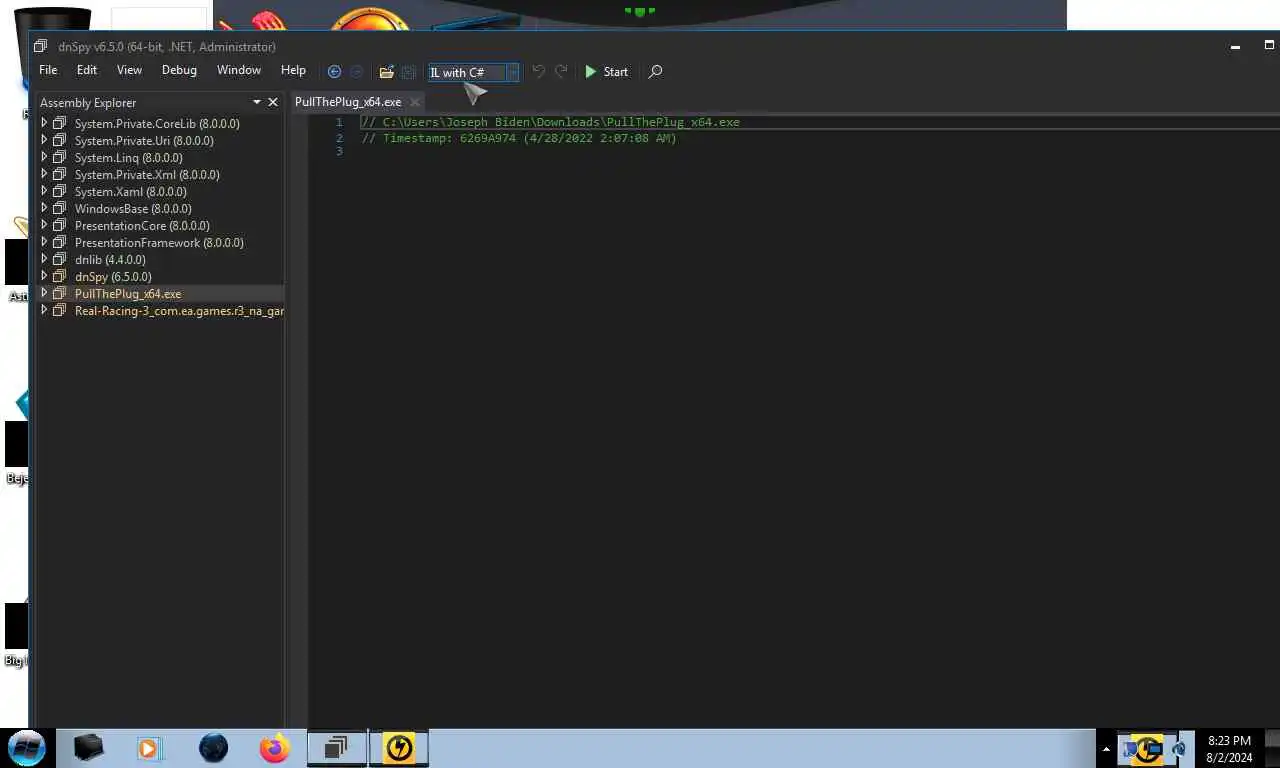The height and width of the screenshot is (768, 1280).
Task: Select dnlib (4.4.0.0) assembly
Action: (110, 260)
